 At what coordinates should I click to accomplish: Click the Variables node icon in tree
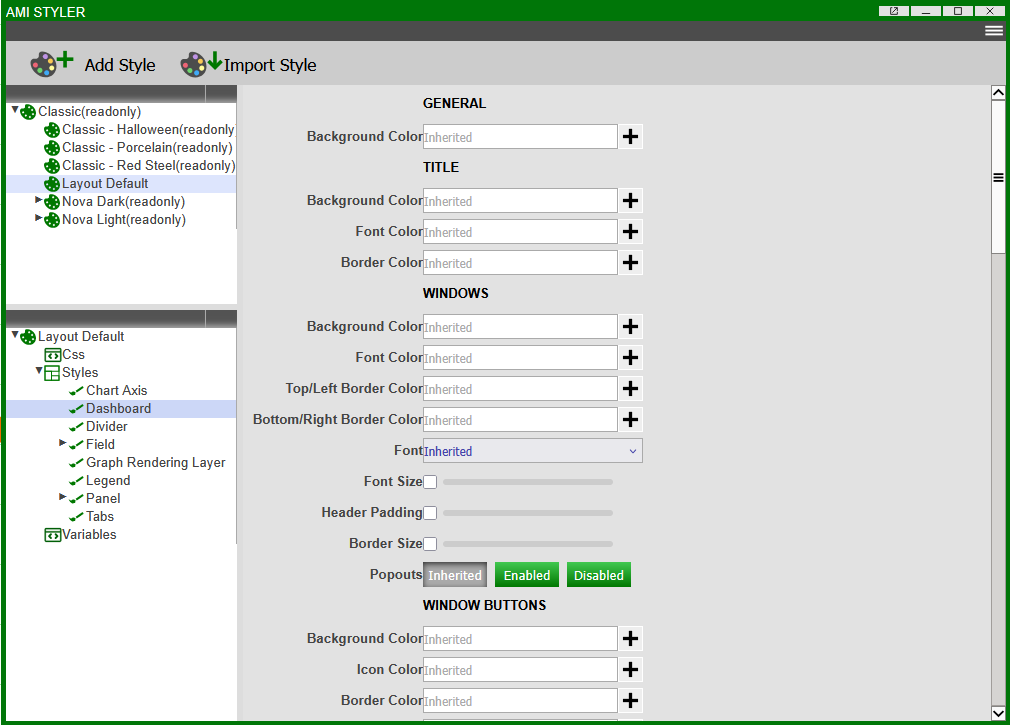point(53,535)
